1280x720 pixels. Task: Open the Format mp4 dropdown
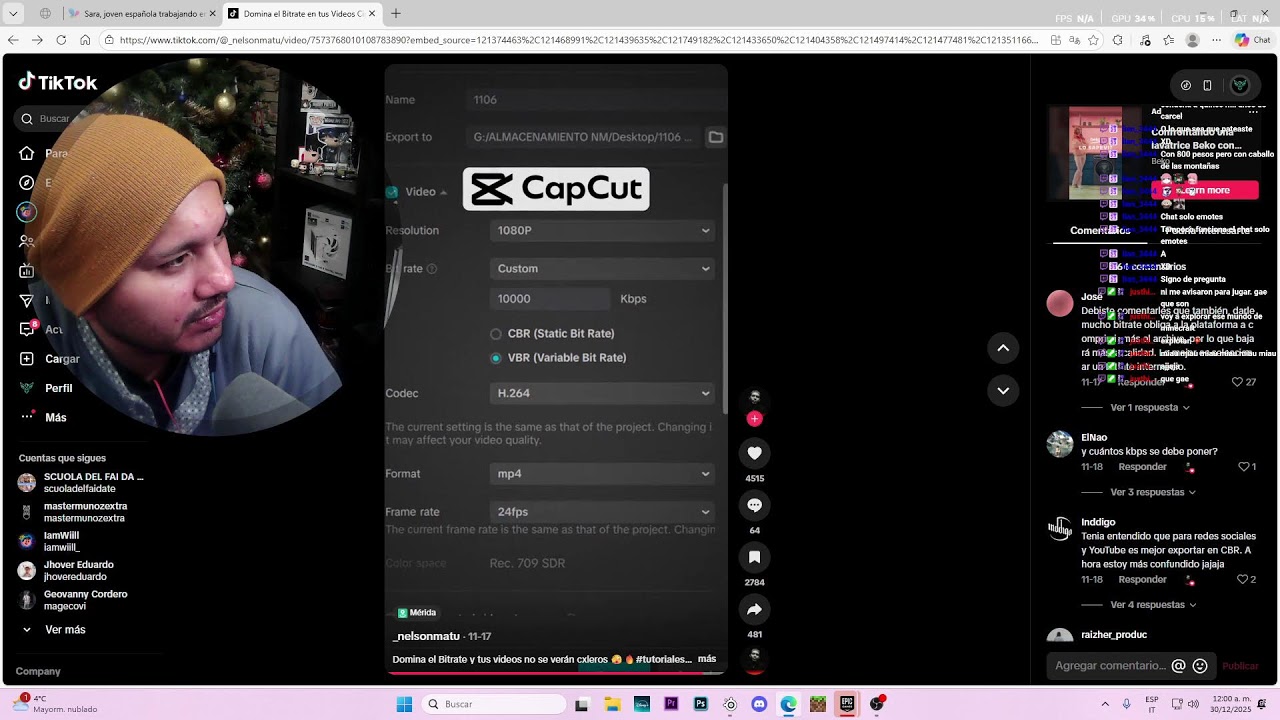click(x=603, y=474)
